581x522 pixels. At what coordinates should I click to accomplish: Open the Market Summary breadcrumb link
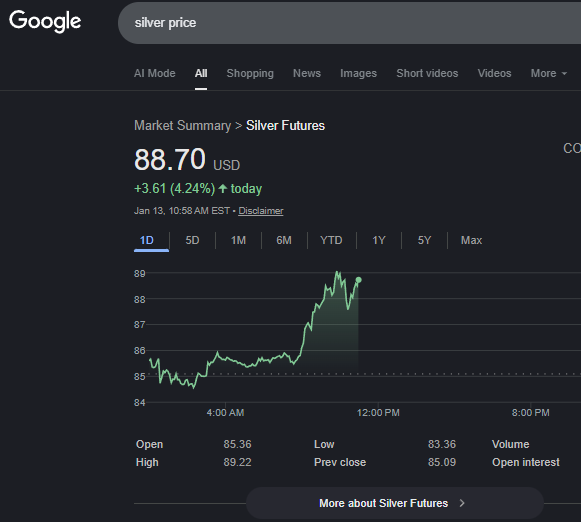(183, 126)
